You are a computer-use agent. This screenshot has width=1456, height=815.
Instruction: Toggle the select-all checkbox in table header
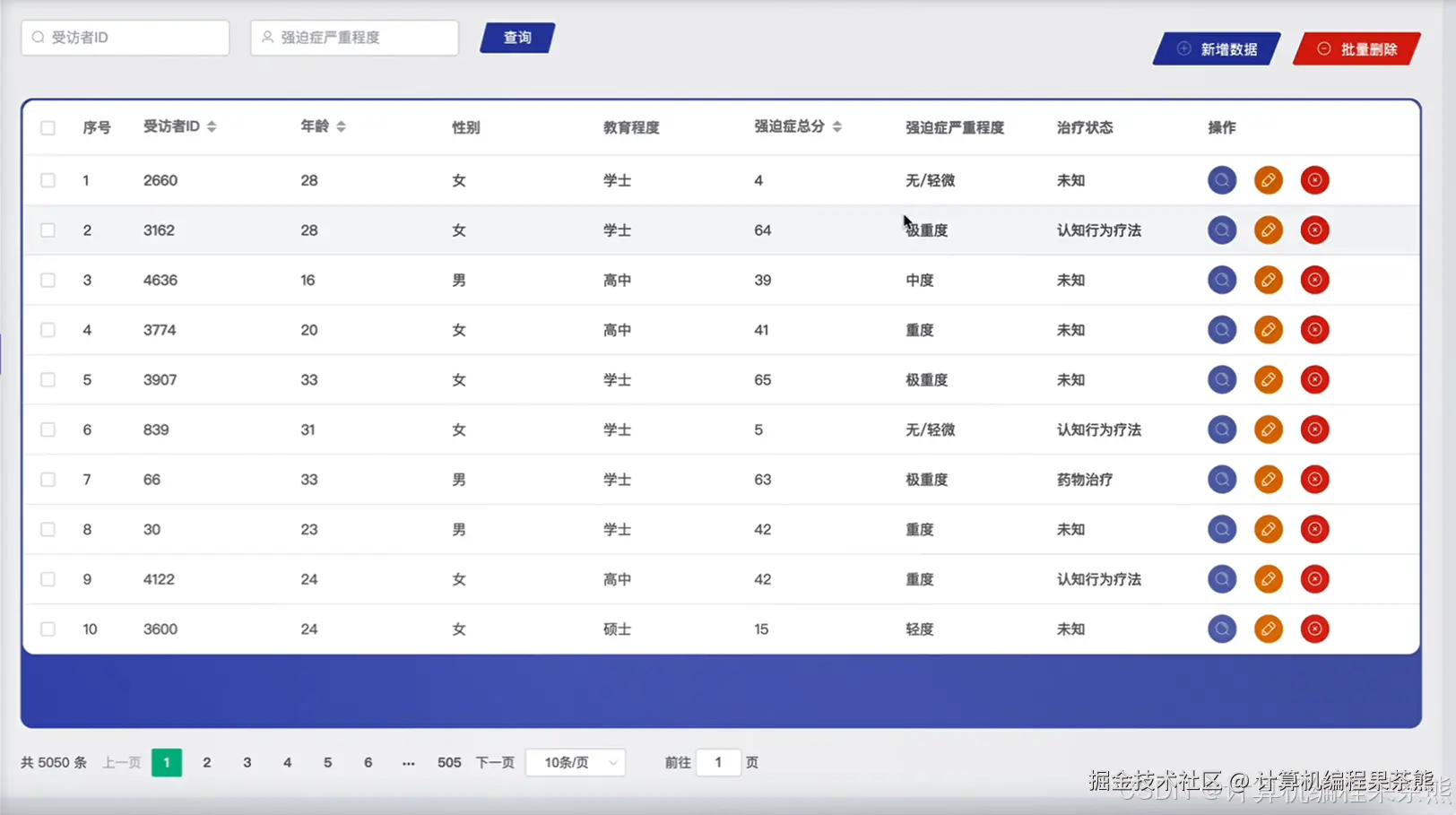coord(48,127)
